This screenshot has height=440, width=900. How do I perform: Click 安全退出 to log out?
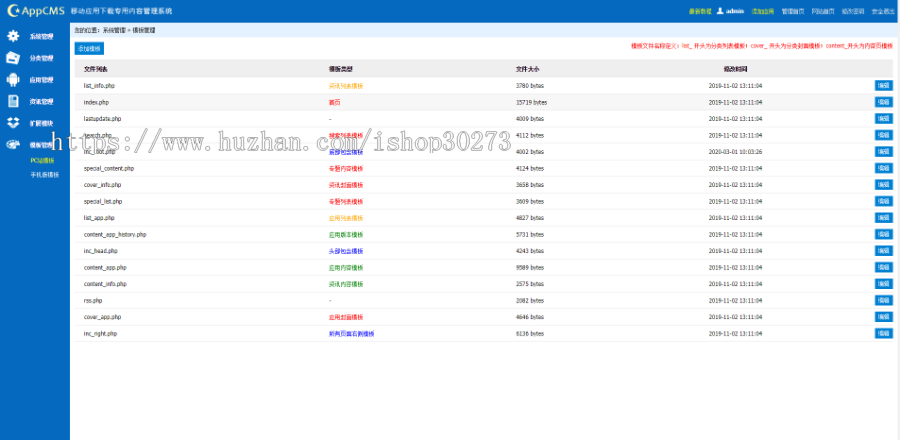[882, 11]
